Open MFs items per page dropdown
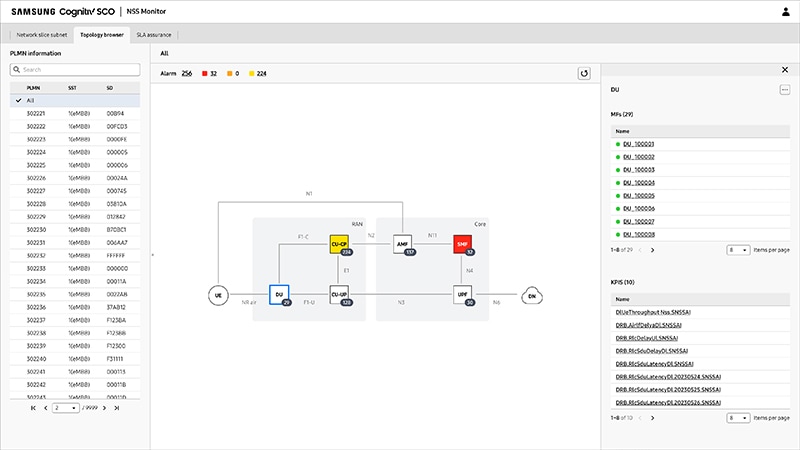Screen dimensions: 800x450 [738, 250]
